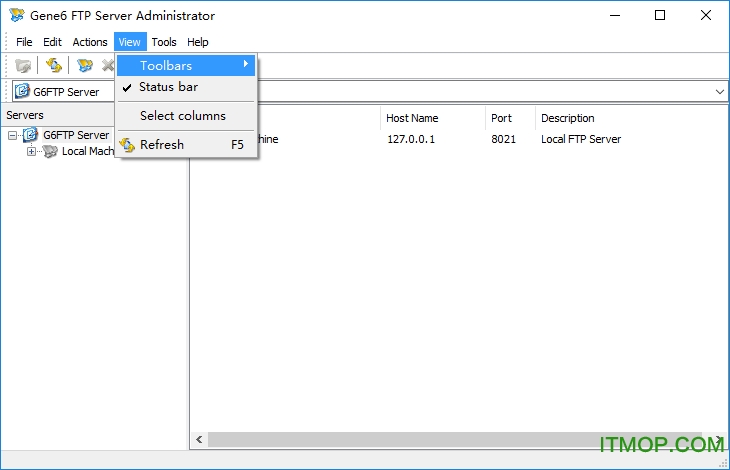Expand the Local Machine tree node
This screenshot has width=730, height=470.
pyautogui.click(x=31, y=151)
